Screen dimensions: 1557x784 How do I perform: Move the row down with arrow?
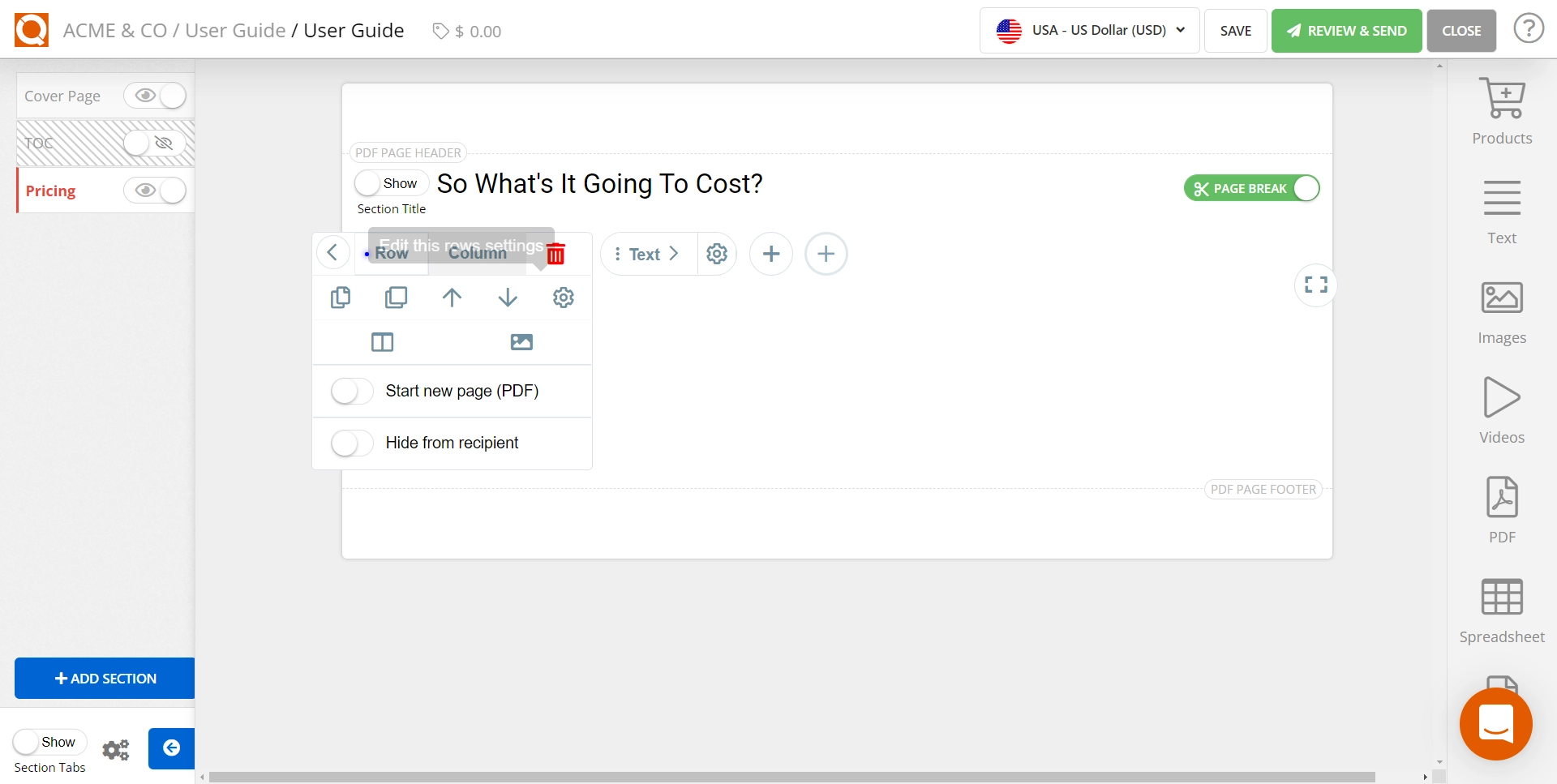pyautogui.click(x=508, y=298)
